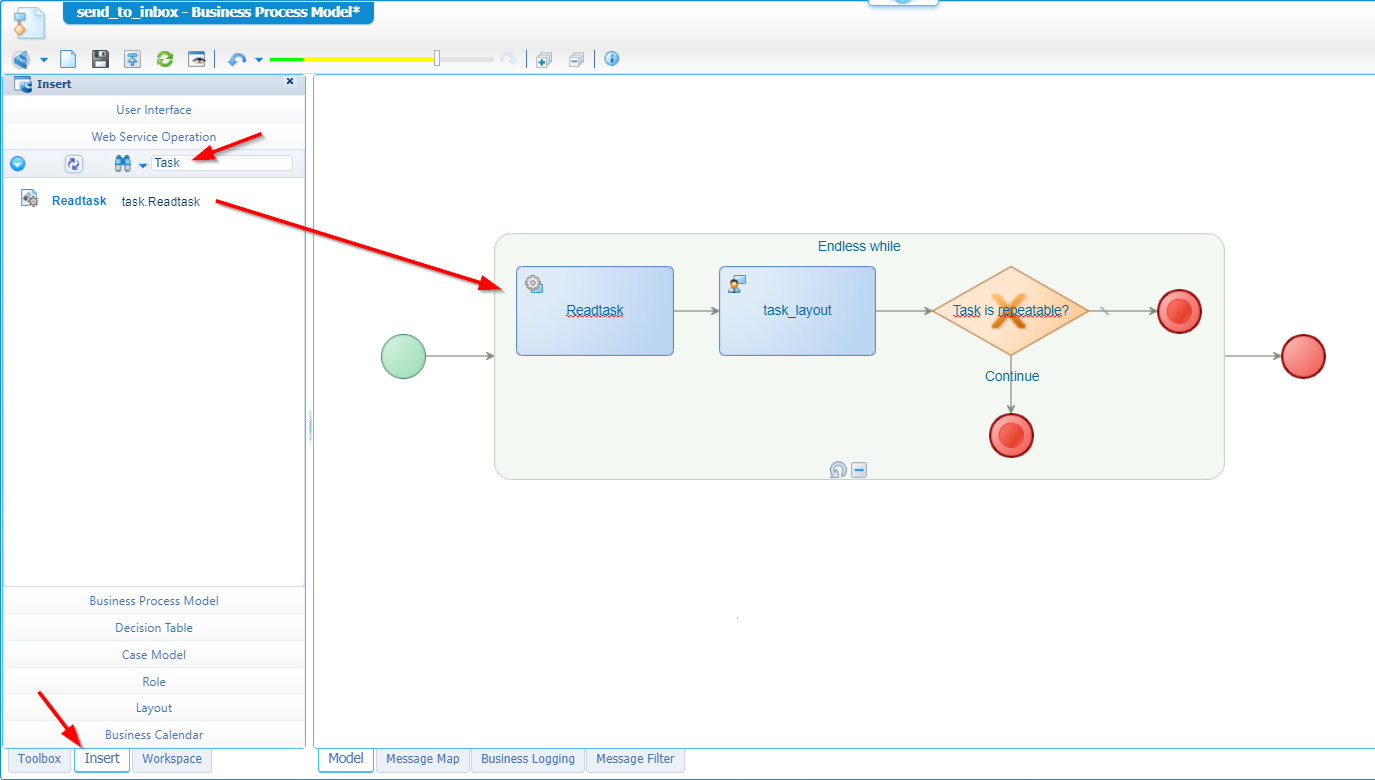Click the Publish upload arrow icon
The height and width of the screenshot is (780, 1375).
click(132, 59)
